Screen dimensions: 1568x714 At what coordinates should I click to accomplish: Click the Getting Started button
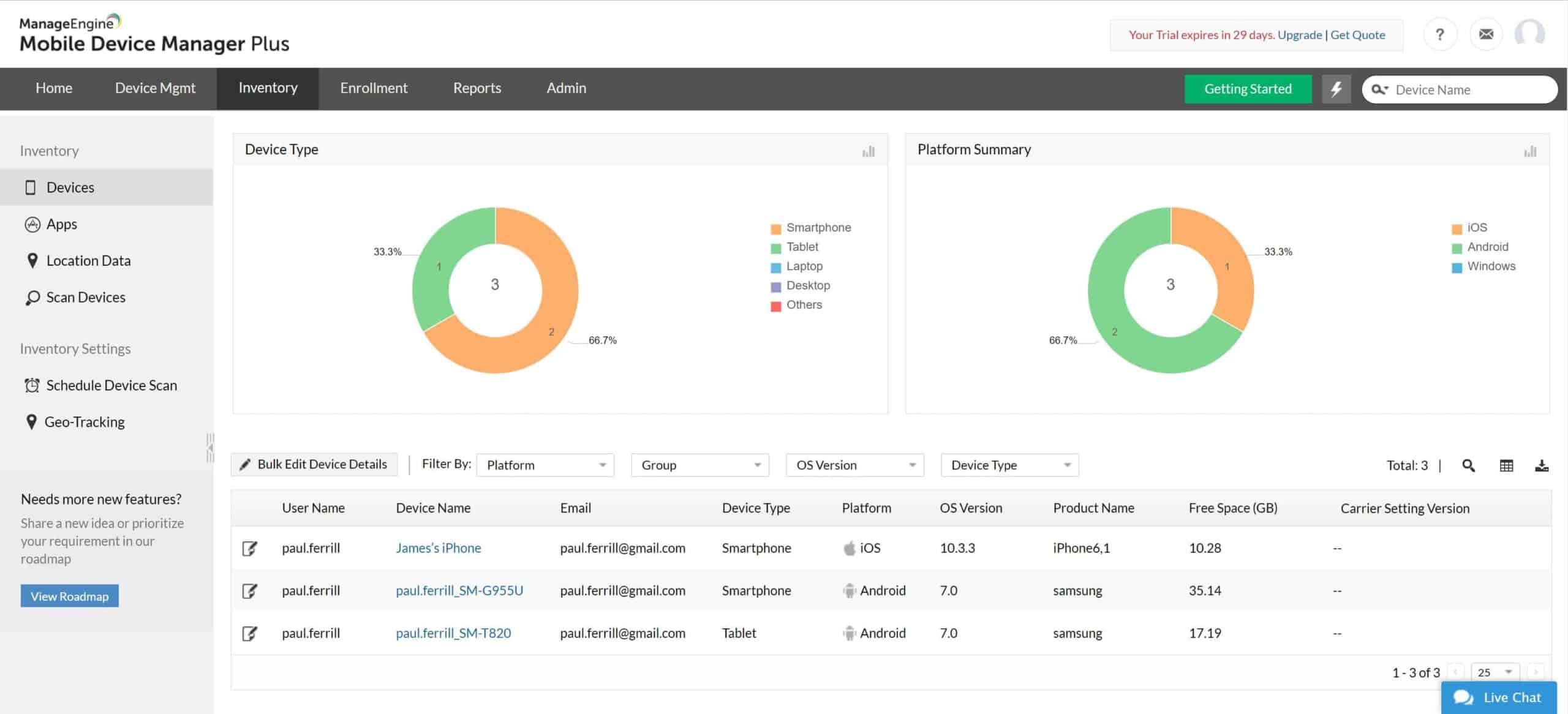(x=1248, y=89)
